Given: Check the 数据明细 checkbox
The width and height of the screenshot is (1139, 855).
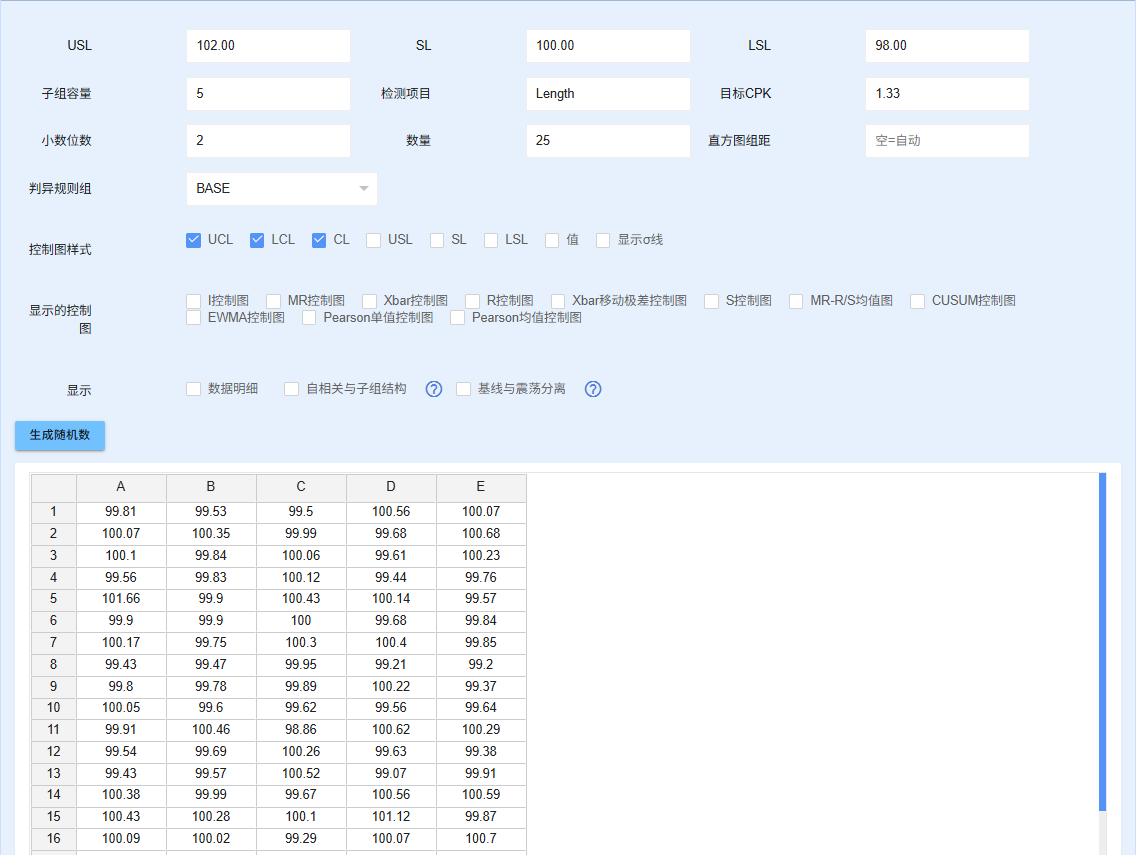Looking at the screenshot, I should click(193, 389).
